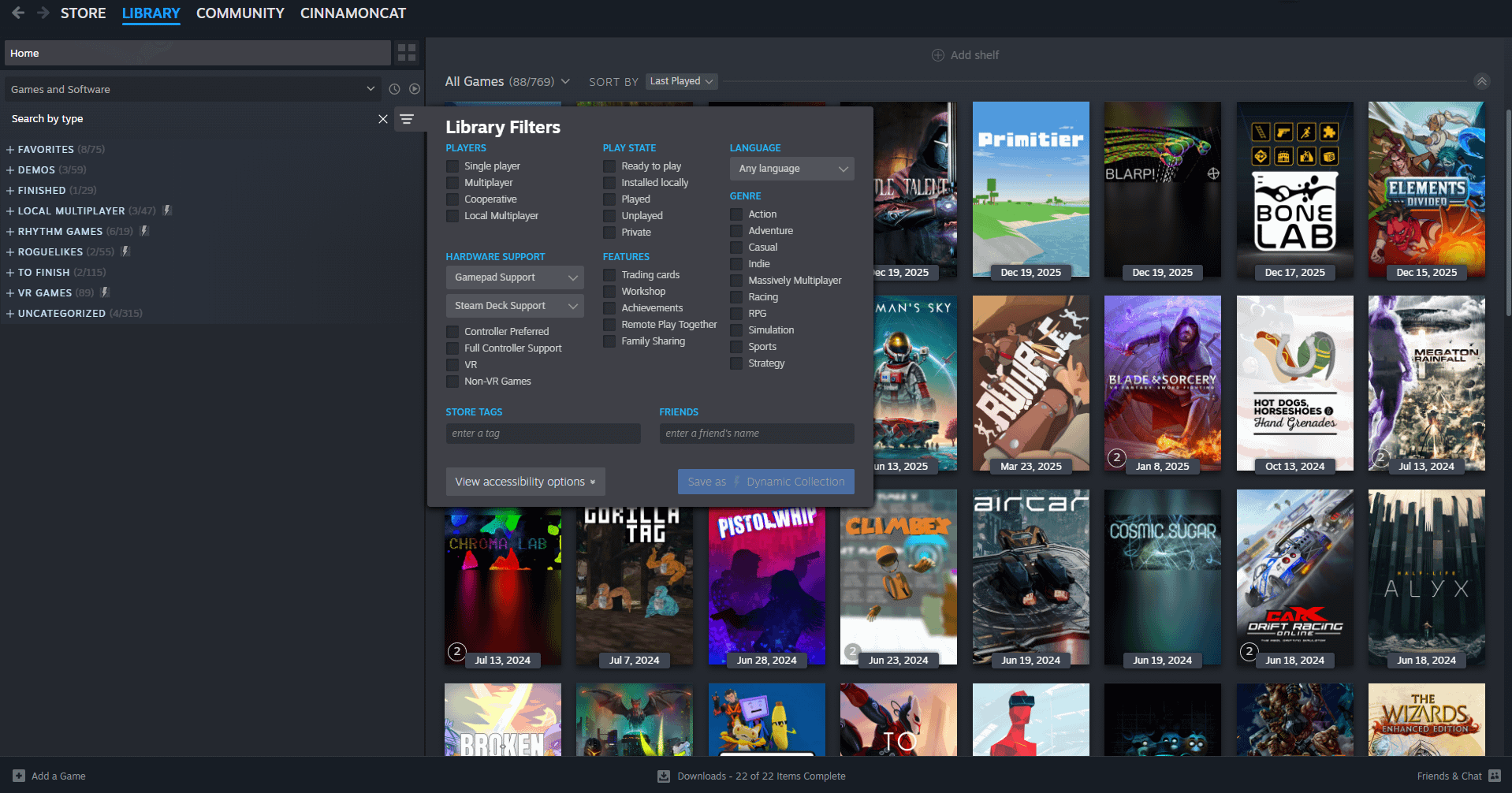Click the forward navigation arrow
Screen dimensions: 1512x793
43,13
